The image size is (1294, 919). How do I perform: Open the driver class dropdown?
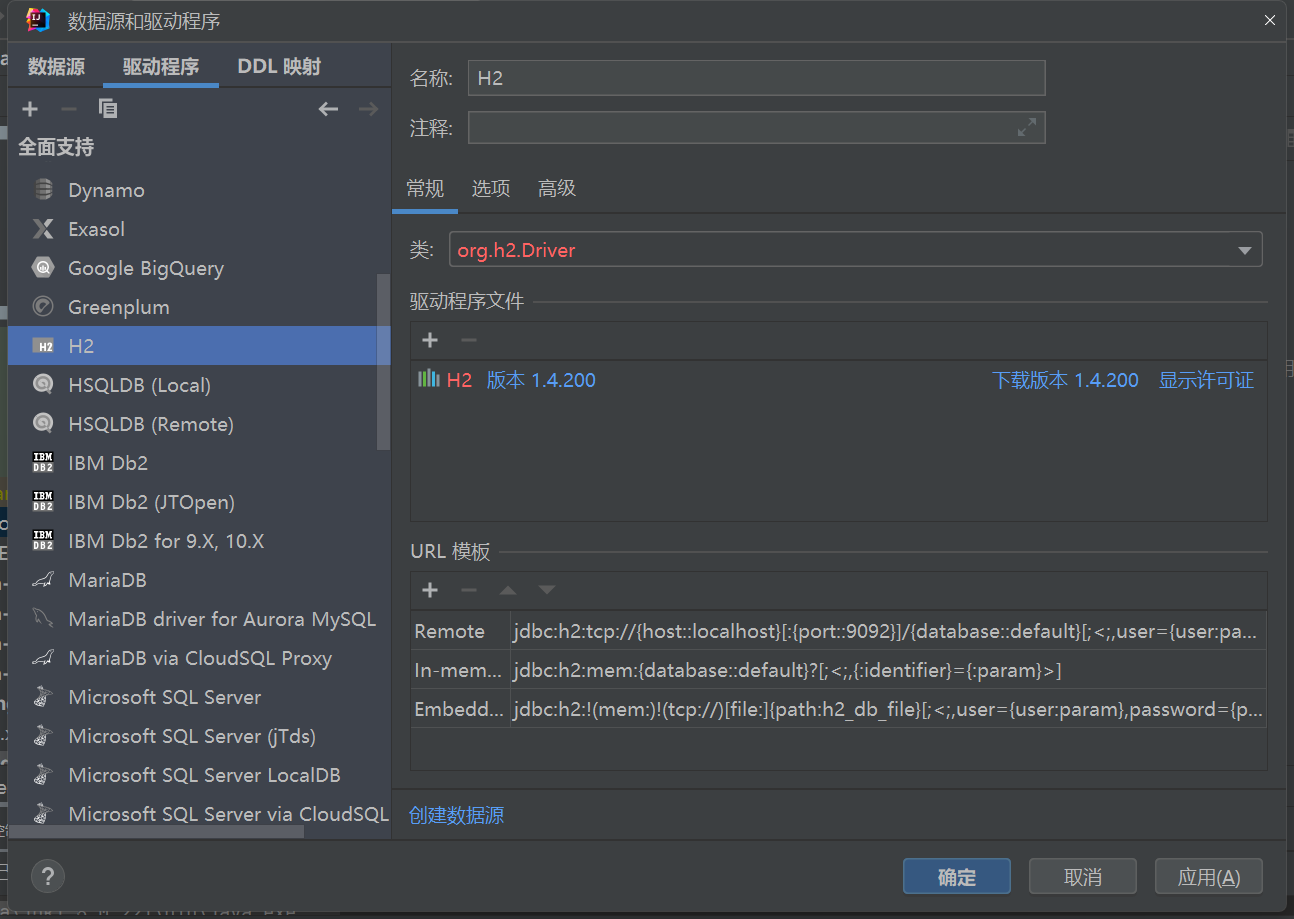(1245, 250)
